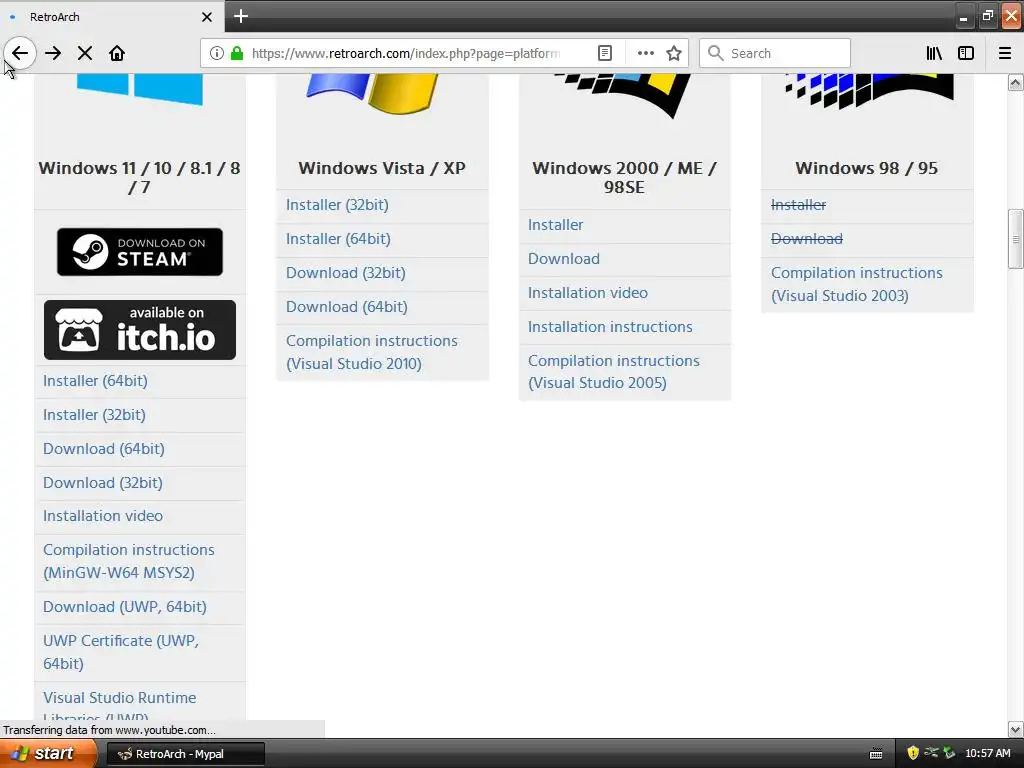Screen dimensions: 1024x768
Task: Open Compilation instructions (Visual Studio 2003)
Action: (856, 284)
